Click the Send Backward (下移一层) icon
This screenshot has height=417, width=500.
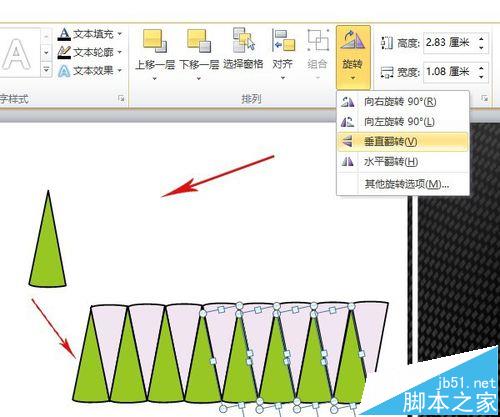tap(199, 41)
